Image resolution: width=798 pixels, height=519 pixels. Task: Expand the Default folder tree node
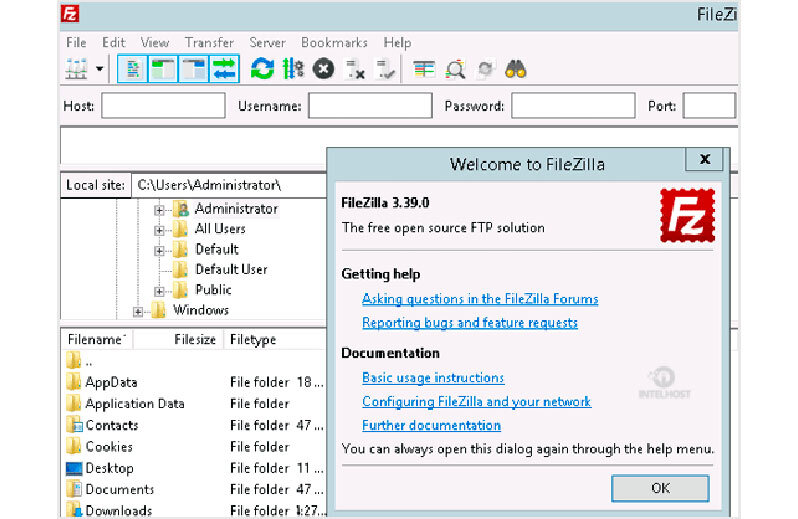point(159,250)
